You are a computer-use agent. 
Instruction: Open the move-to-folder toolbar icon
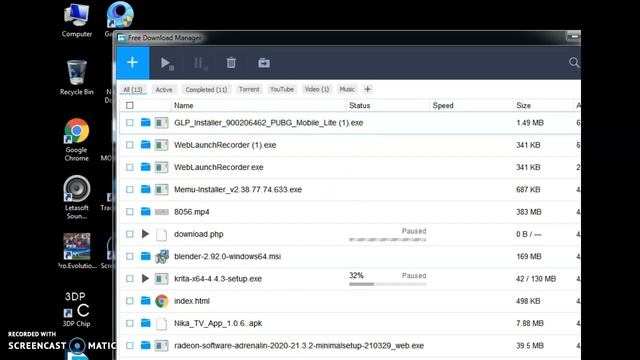(264, 63)
